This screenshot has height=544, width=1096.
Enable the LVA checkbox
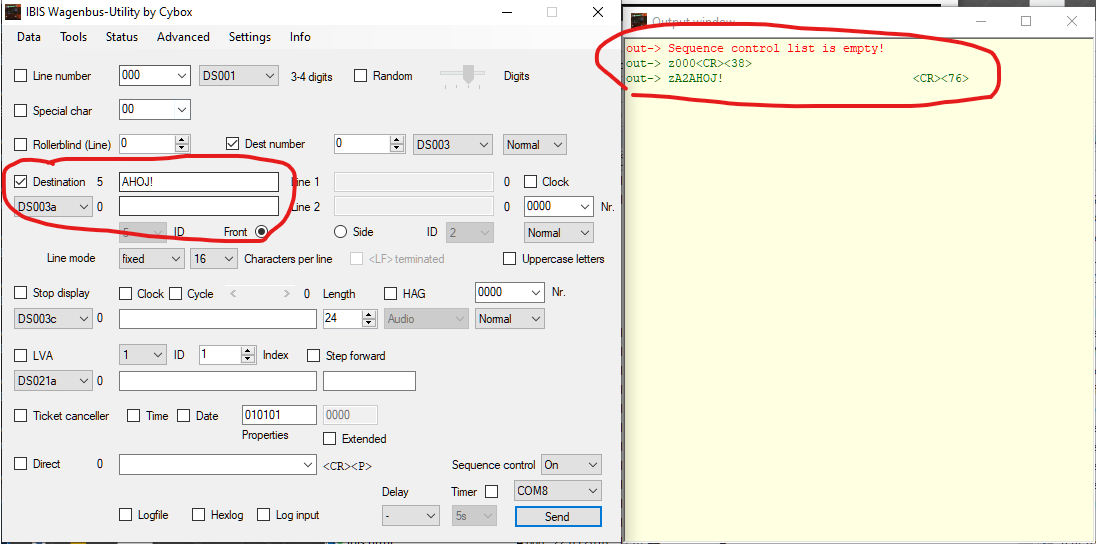(21, 356)
